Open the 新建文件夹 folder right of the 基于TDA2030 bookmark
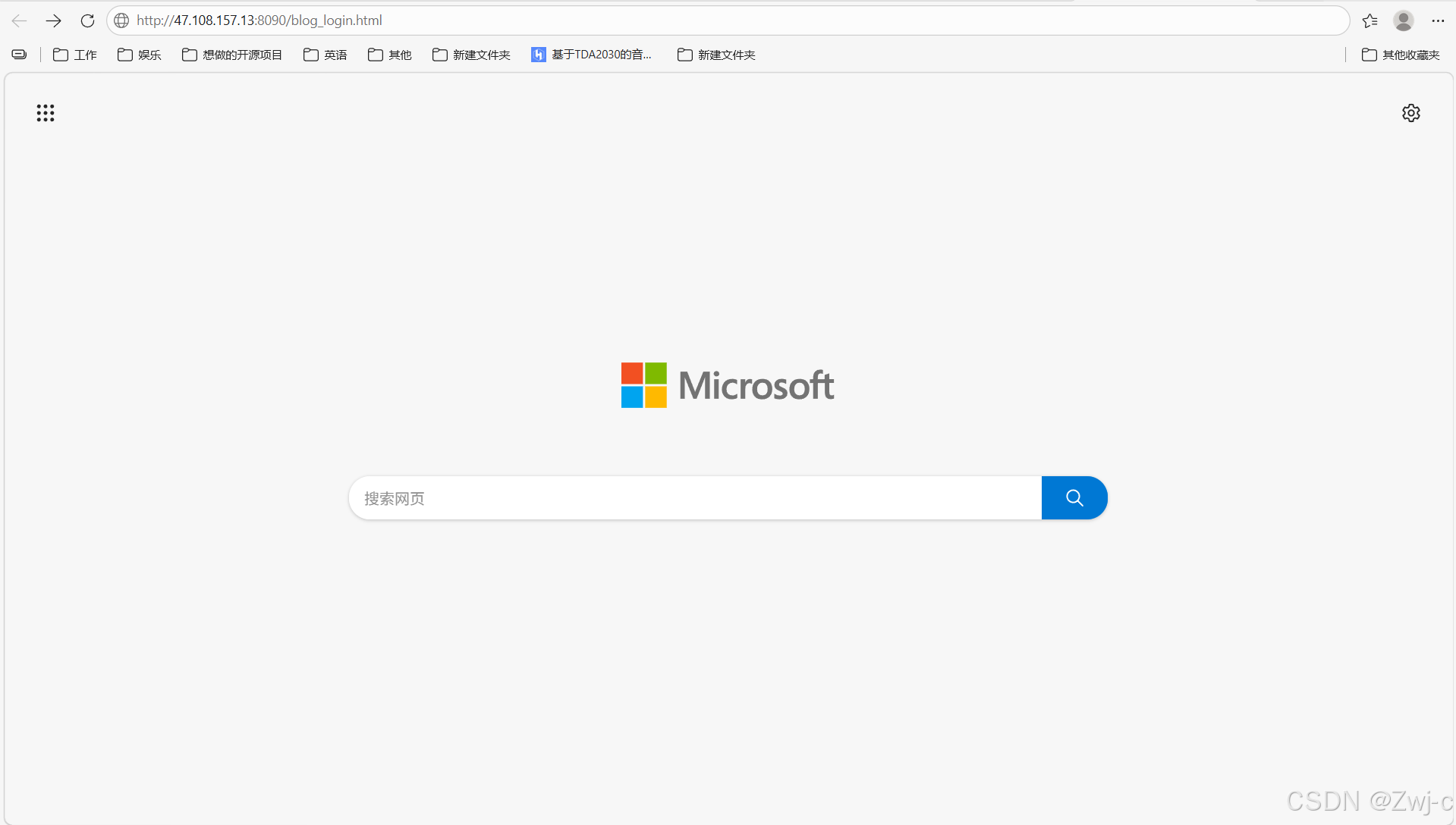1456x825 pixels. click(x=716, y=55)
